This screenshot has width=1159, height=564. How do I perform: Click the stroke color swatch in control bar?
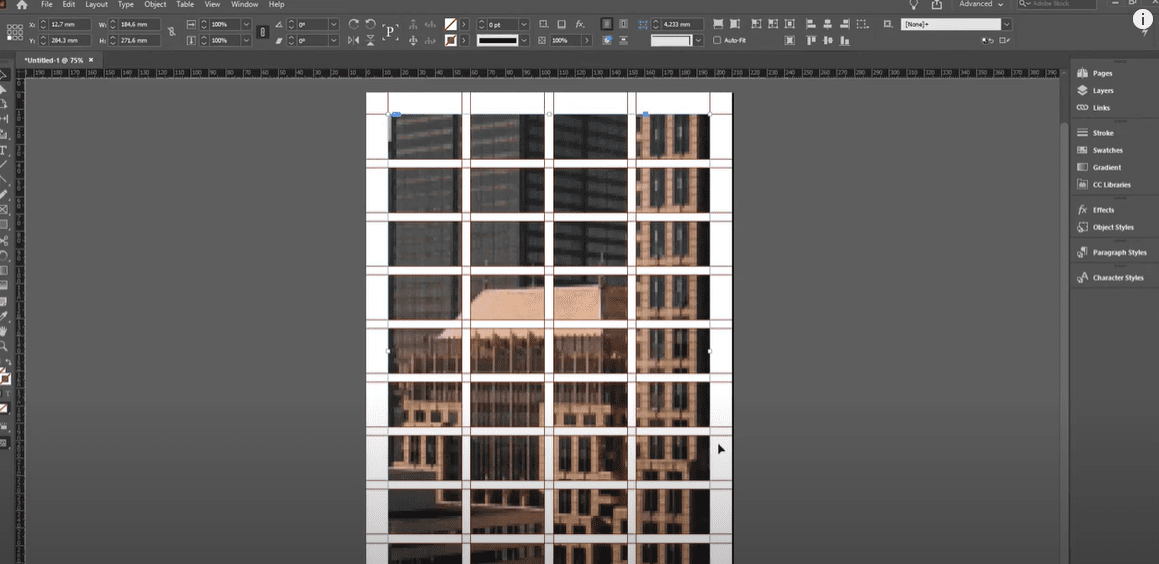point(450,40)
